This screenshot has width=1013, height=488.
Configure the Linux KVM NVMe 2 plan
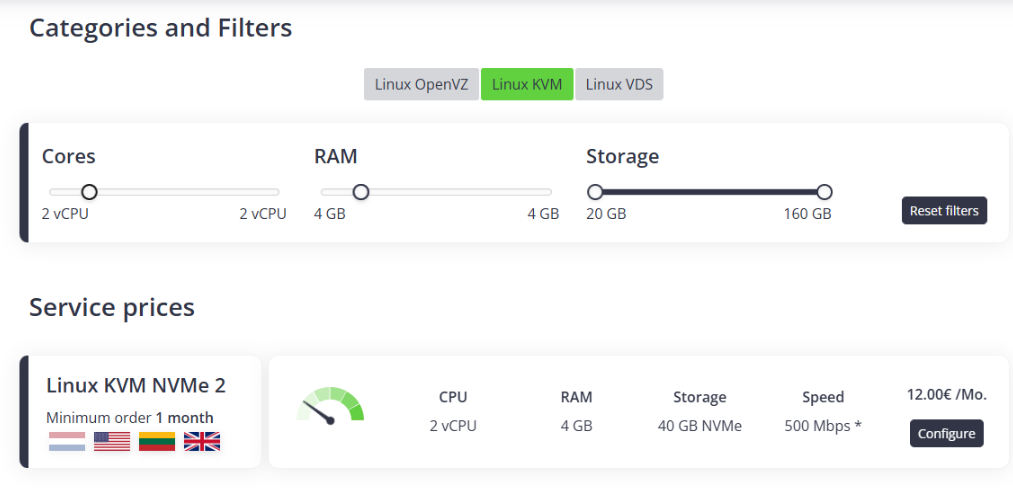click(x=946, y=433)
